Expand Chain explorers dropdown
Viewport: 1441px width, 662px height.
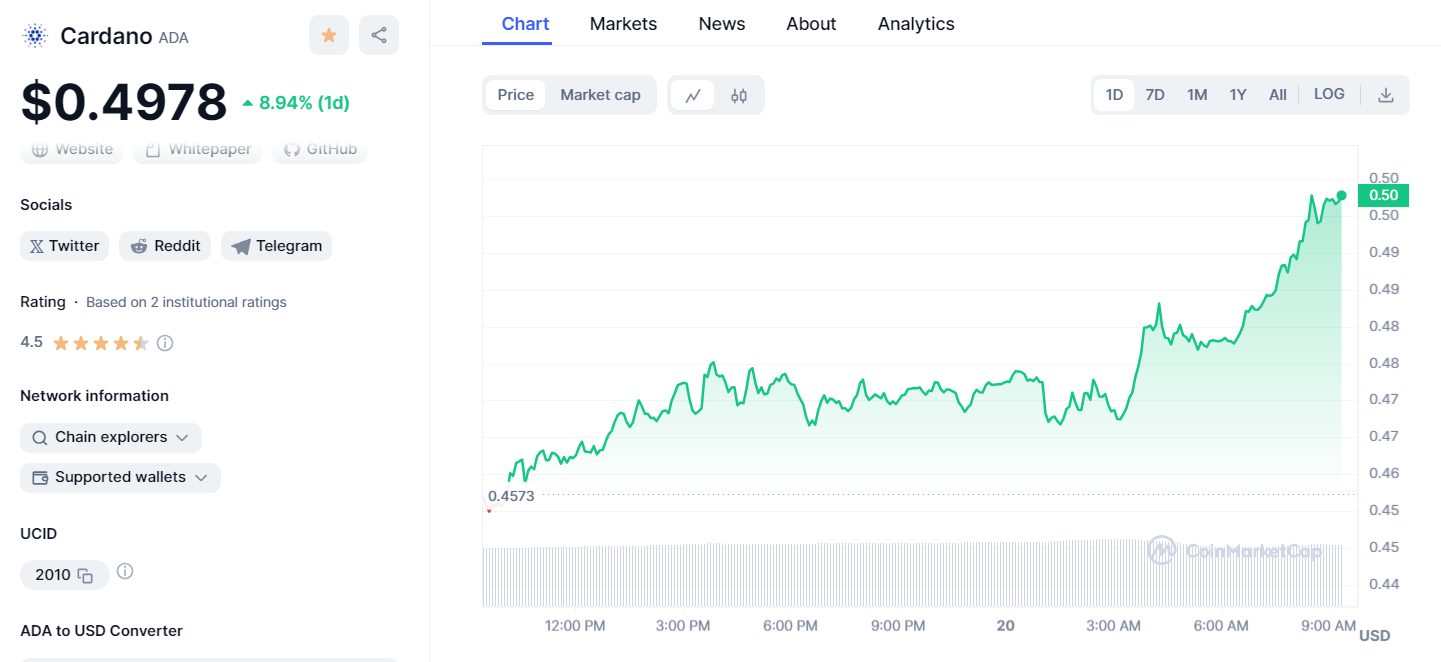[111, 438]
